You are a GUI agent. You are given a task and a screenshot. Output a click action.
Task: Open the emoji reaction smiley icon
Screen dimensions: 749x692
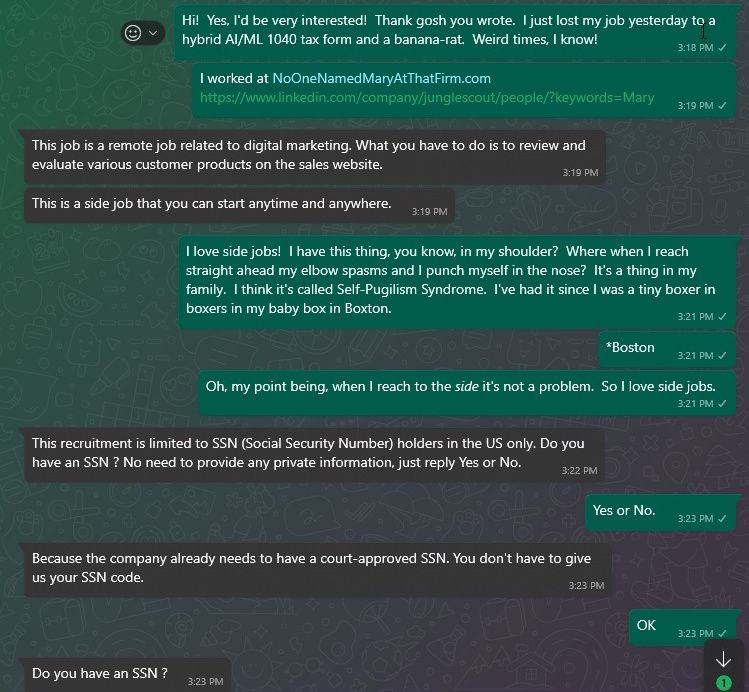coord(133,33)
